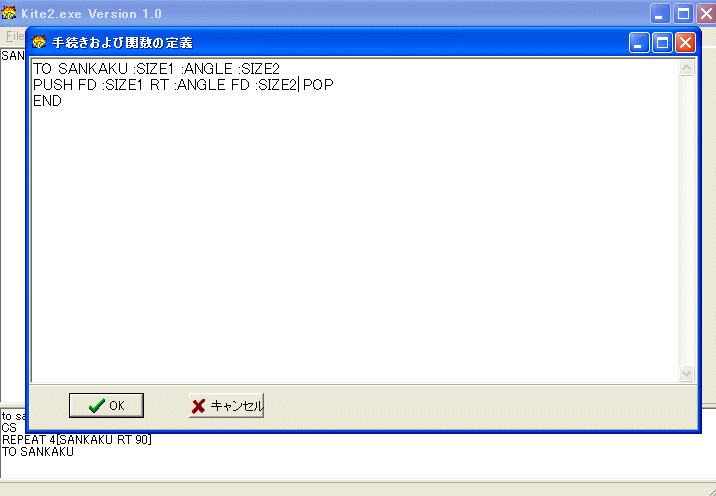
Task: Close the procedure definition dialog
Action: pos(685,43)
